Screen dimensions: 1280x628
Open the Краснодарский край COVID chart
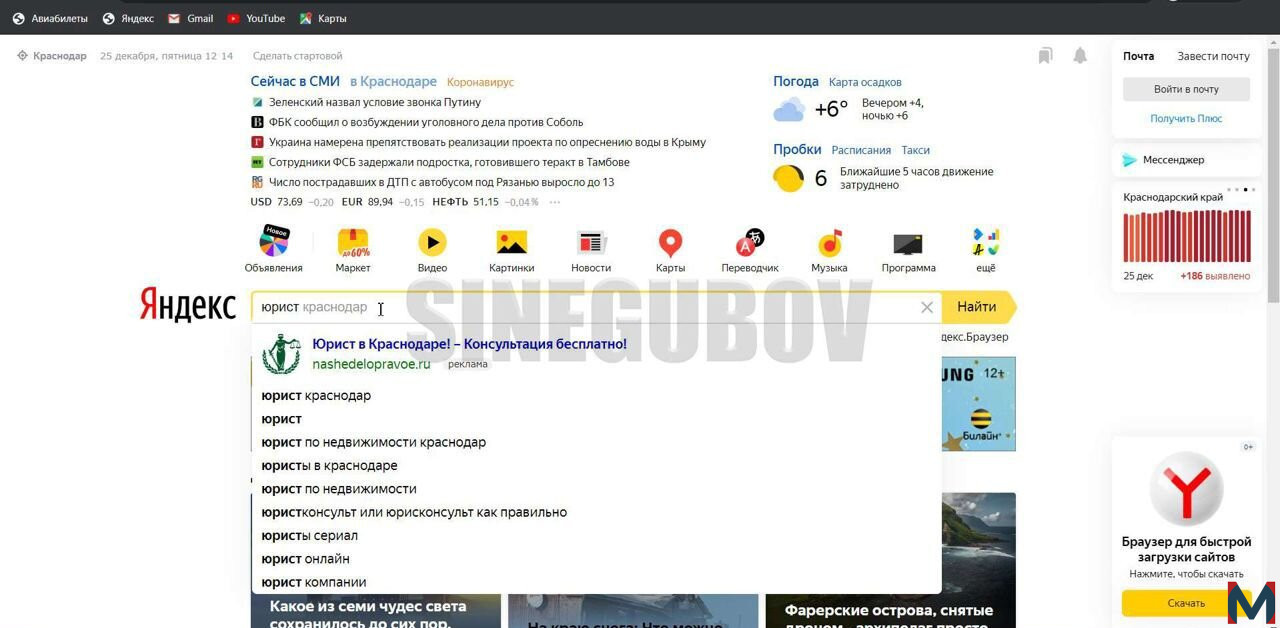1186,236
